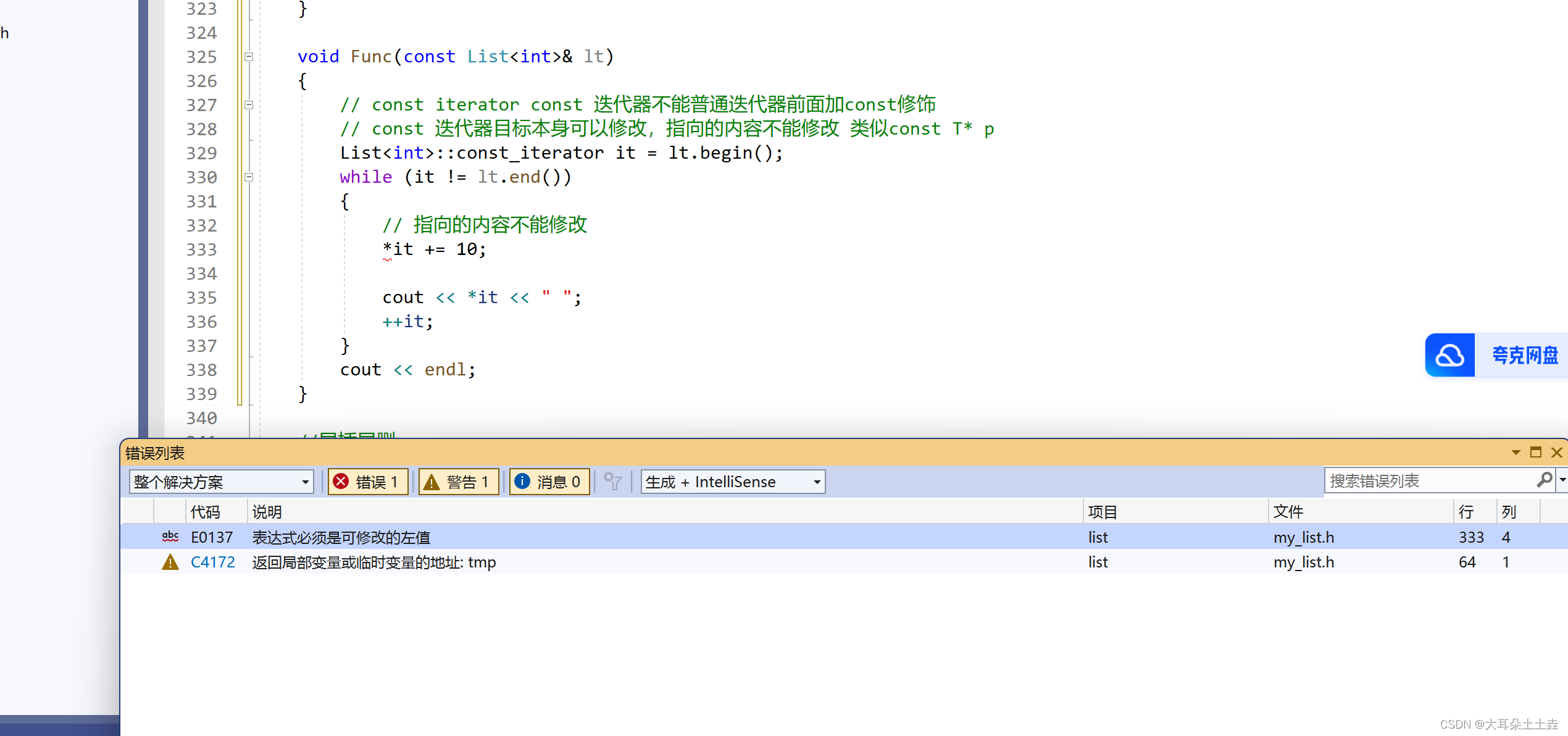This screenshot has width=1568, height=736.
Task: Sort by the 文件 column header
Action: point(1361,512)
